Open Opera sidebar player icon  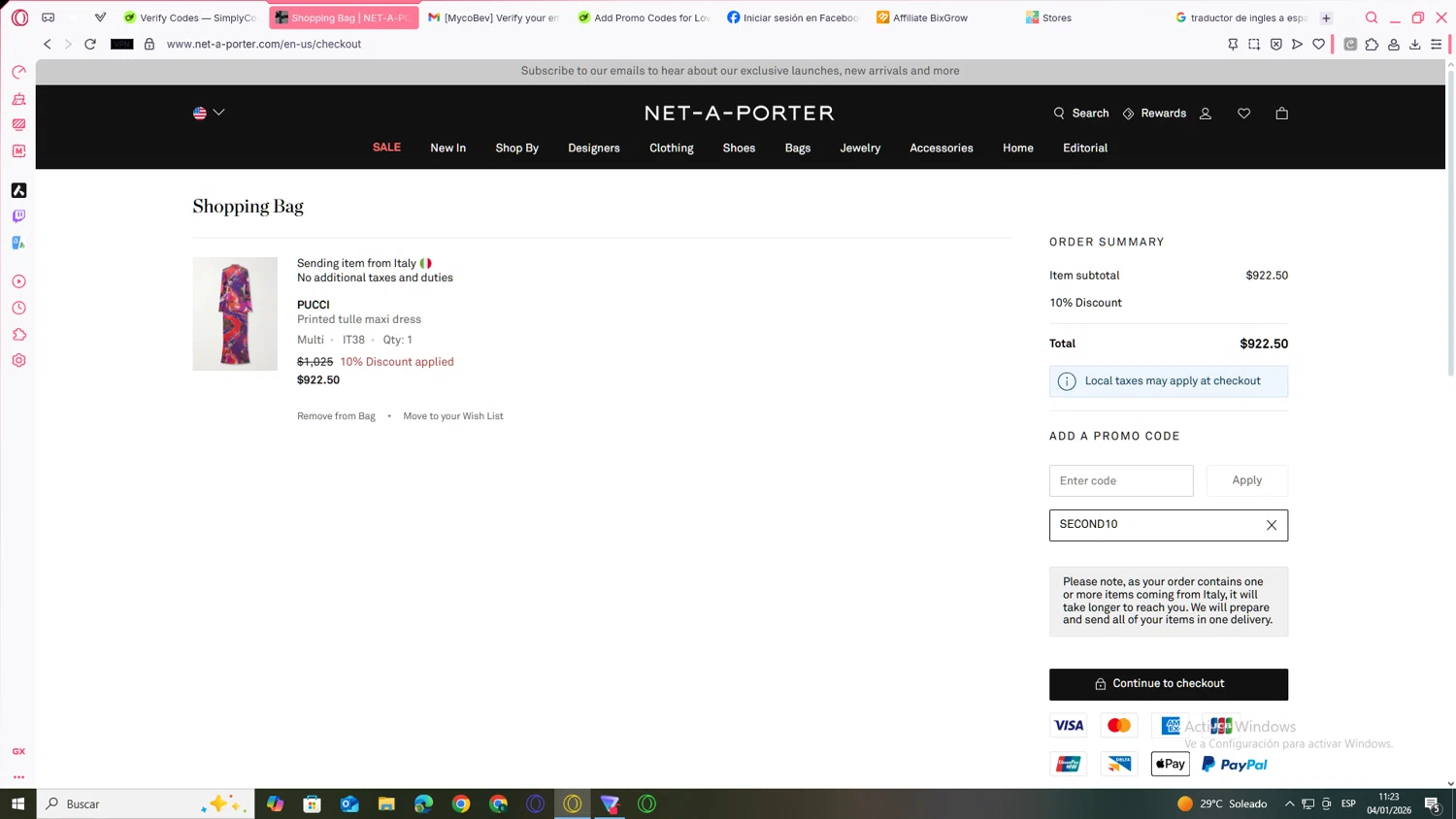pos(18,281)
